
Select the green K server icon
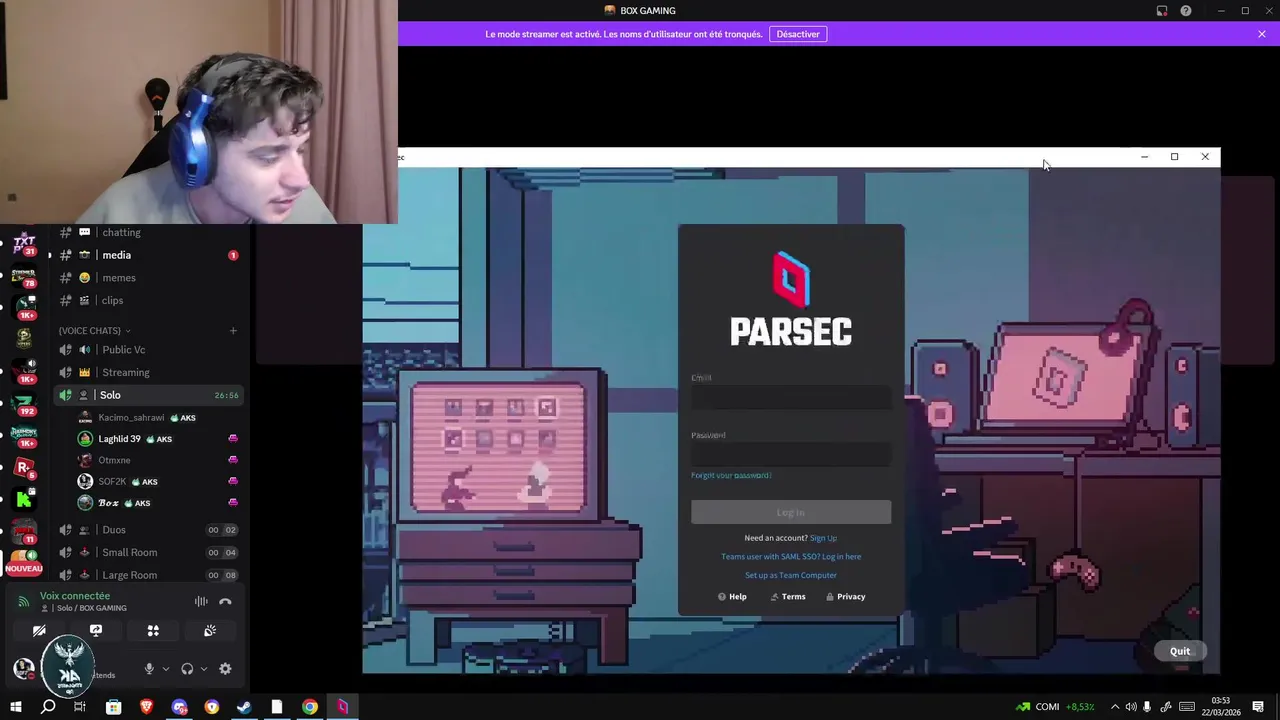[x=24, y=499]
